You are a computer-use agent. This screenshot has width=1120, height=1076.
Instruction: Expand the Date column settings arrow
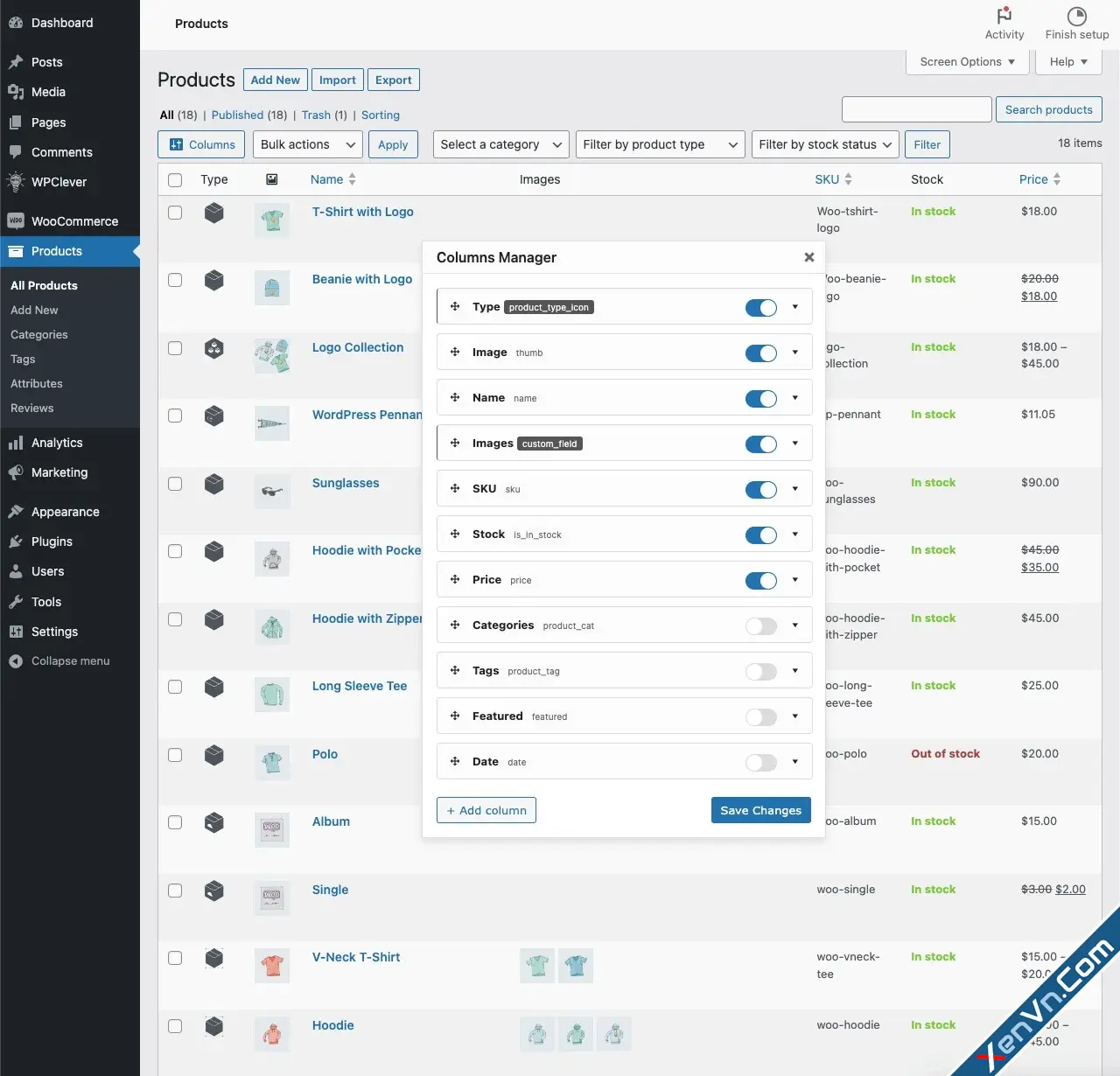(x=795, y=761)
